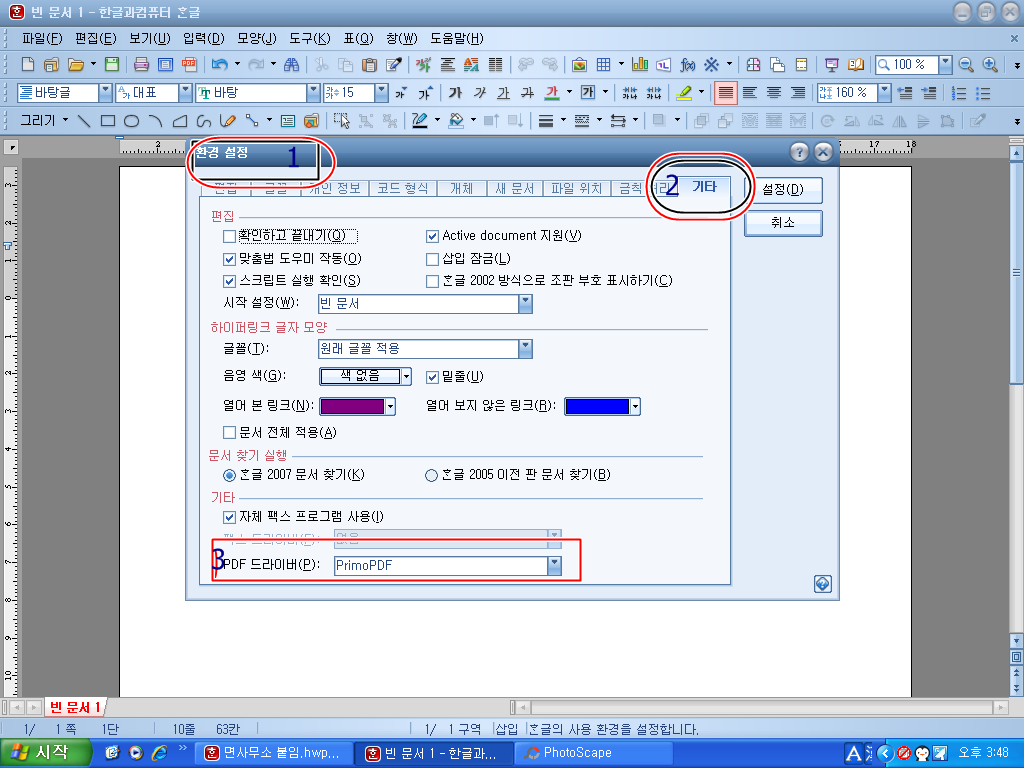
Task: Click the PDF export toolbar icon
Action: click(189, 65)
